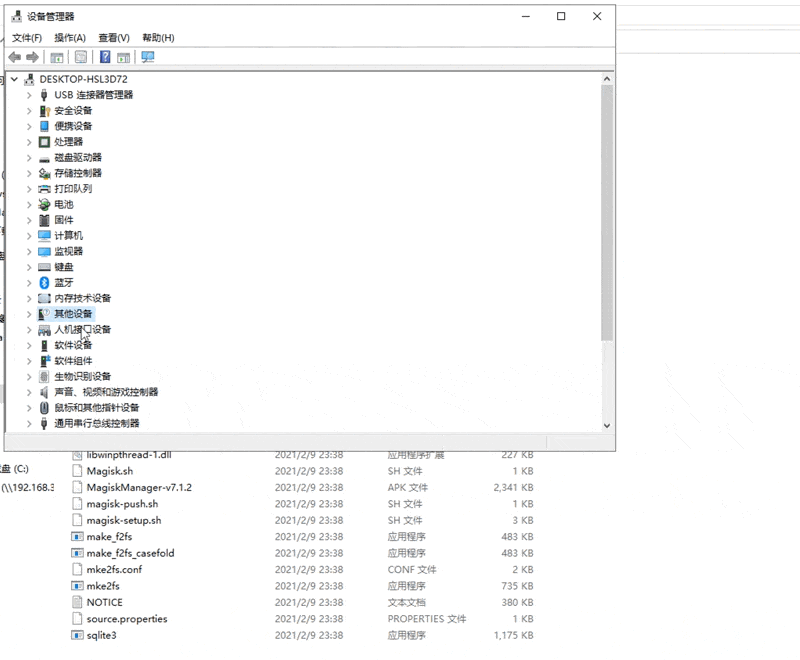The width and height of the screenshot is (800, 660).
Task: Expand the 软件设备 node
Action: [x=29, y=345]
